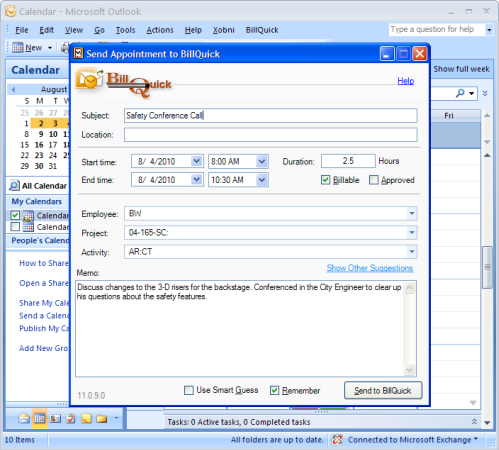Viewport: 499px width, 450px height.
Task: Click the All Calendar search icon
Action: 14,186
